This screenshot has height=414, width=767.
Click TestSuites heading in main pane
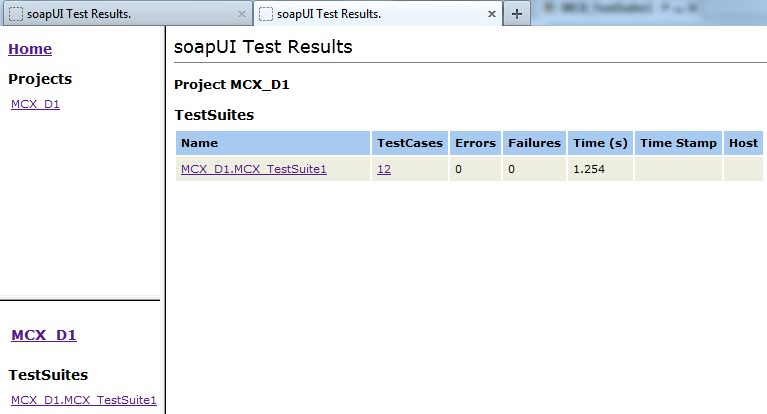click(214, 115)
